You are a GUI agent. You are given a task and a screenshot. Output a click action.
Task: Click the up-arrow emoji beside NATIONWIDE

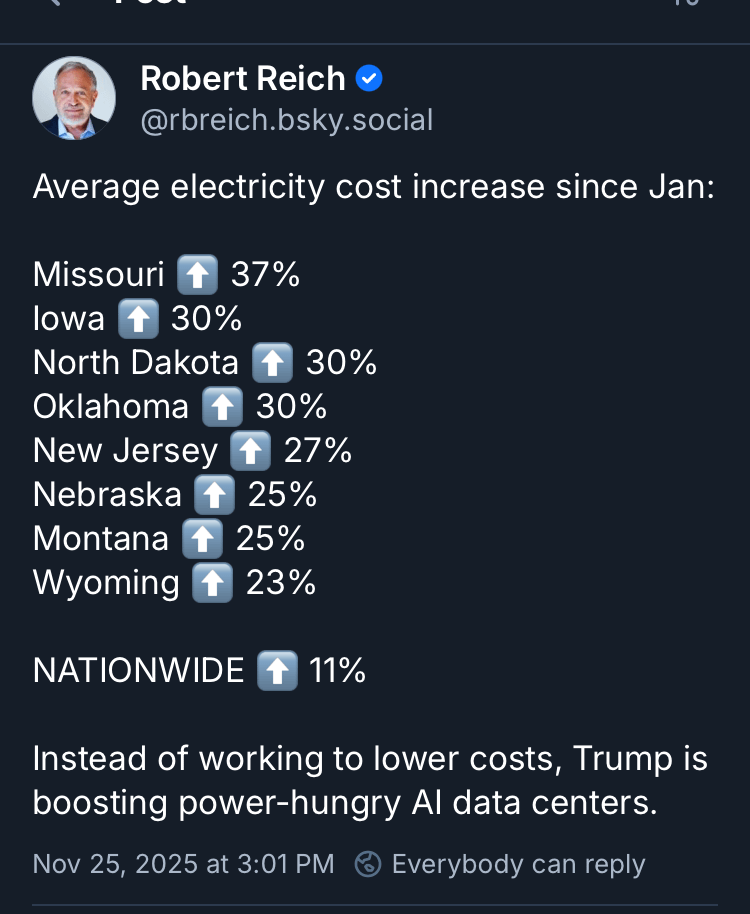pos(277,670)
